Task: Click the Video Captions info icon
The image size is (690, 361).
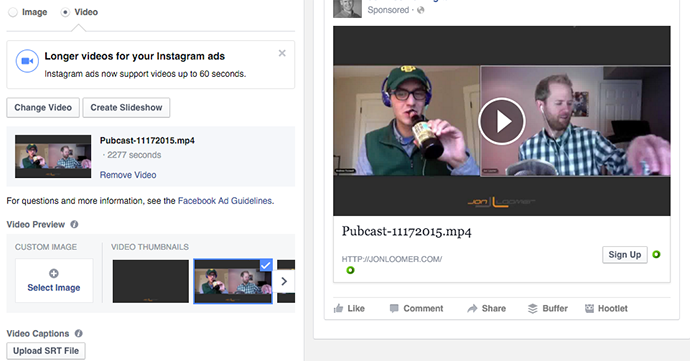Action: click(x=79, y=333)
